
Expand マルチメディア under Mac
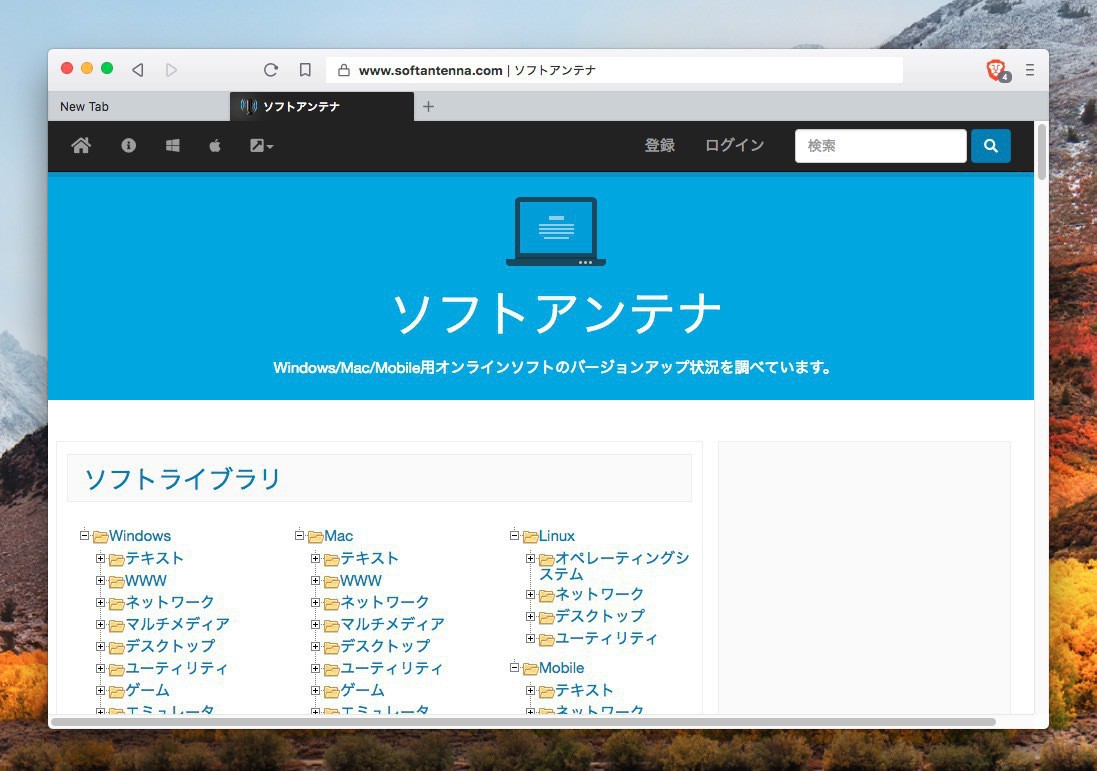(315, 625)
